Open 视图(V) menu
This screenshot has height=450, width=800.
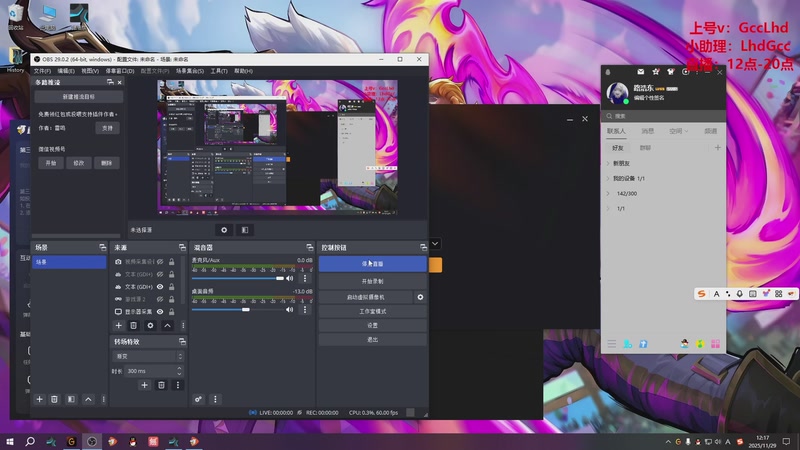90,71
